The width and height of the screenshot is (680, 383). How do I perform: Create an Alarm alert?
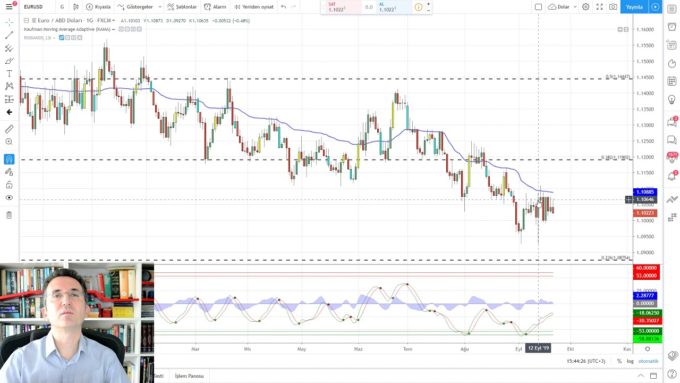point(215,7)
